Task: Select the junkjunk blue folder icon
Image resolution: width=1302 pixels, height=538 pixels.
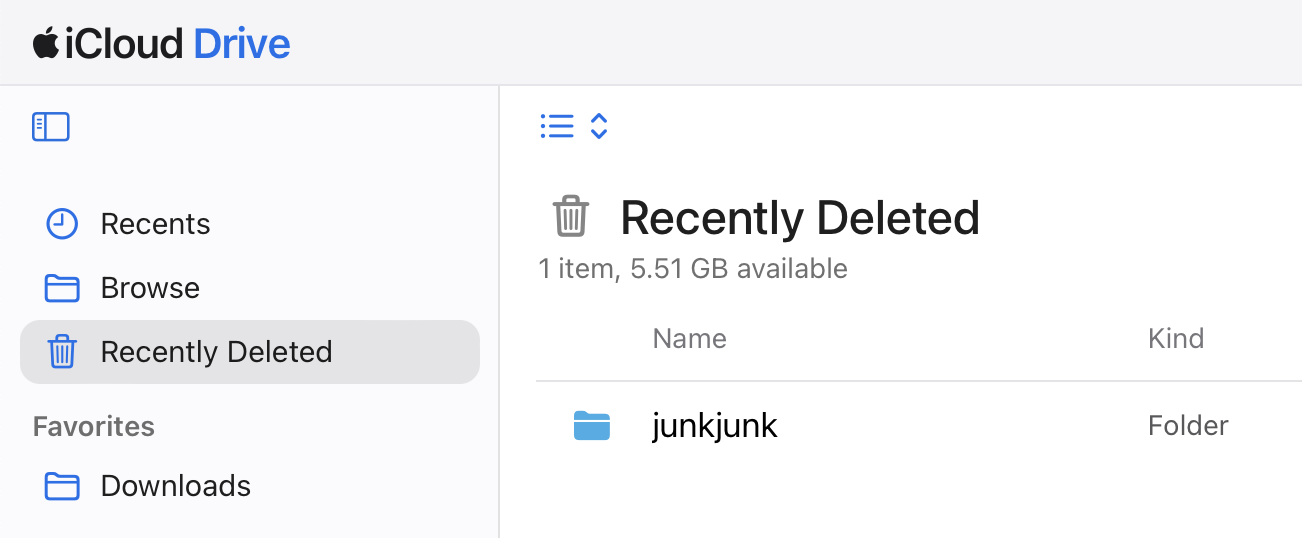Action: coord(592,426)
